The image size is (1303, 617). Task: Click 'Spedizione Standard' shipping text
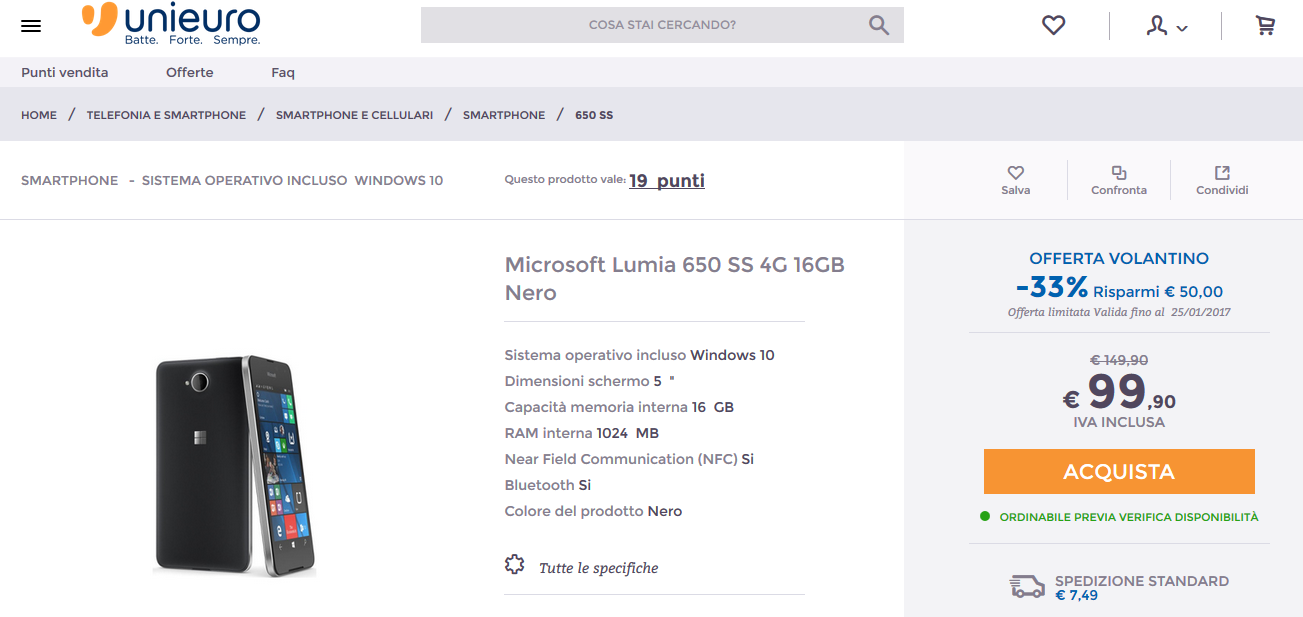[1142, 581]
